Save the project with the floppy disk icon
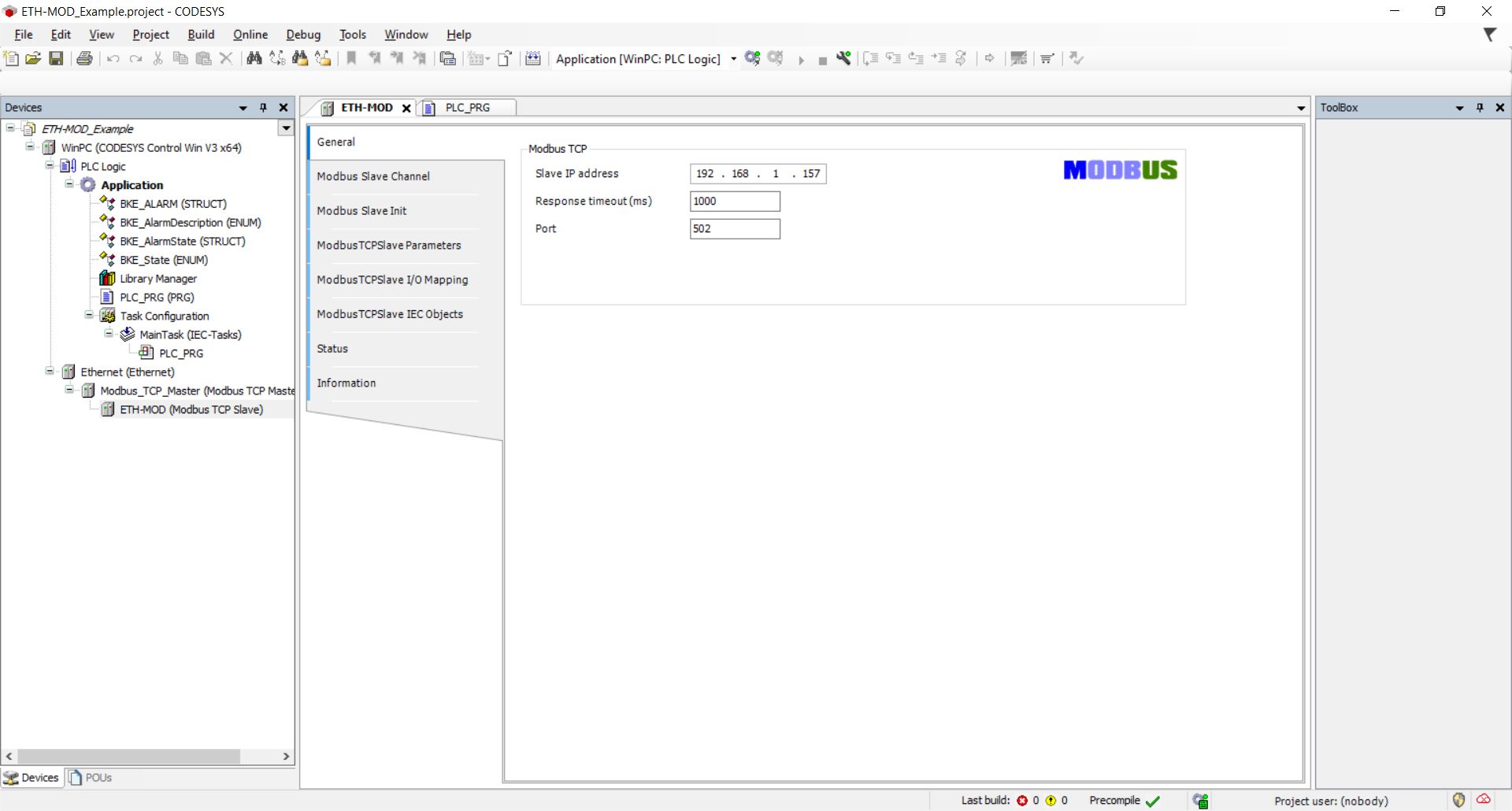Viewport: 1512px width, 811px height. point(56,58)
